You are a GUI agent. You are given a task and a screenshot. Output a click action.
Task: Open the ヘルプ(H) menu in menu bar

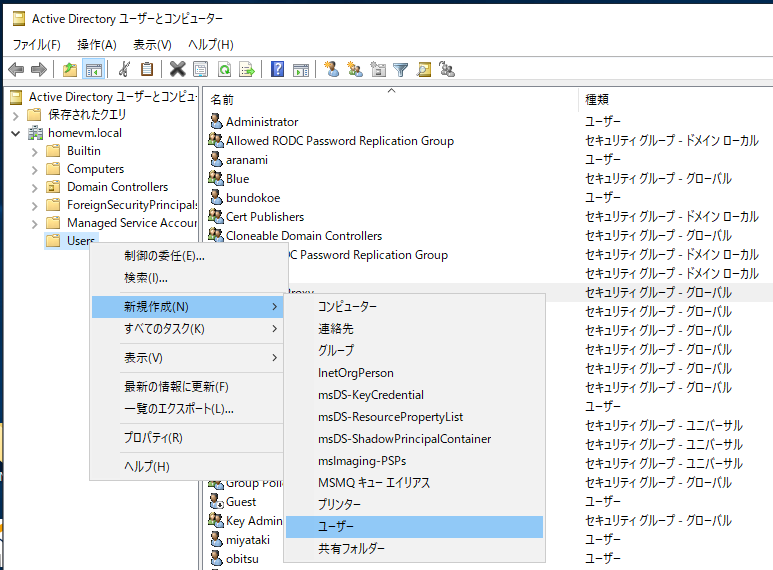(211, 45)
